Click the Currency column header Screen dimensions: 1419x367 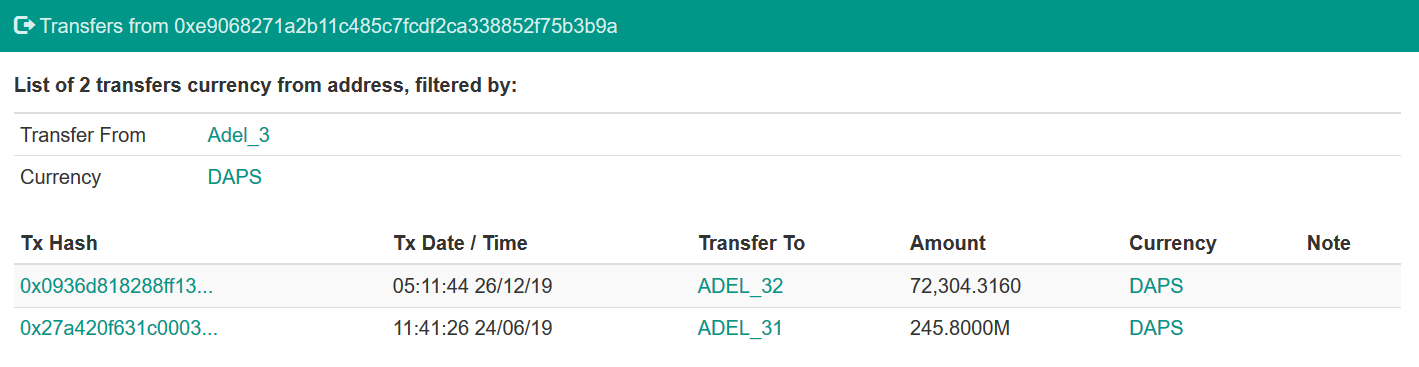(1172, 243)
